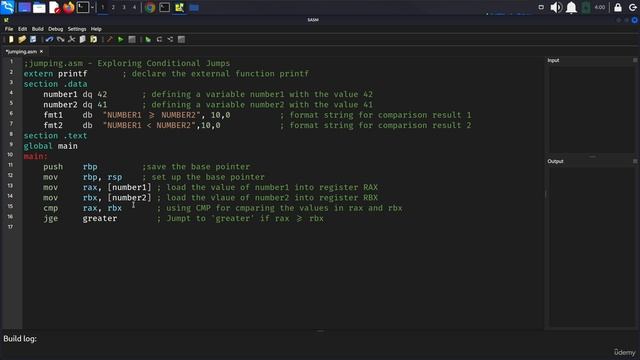Run the program with the green play icon

coord(120,40)
